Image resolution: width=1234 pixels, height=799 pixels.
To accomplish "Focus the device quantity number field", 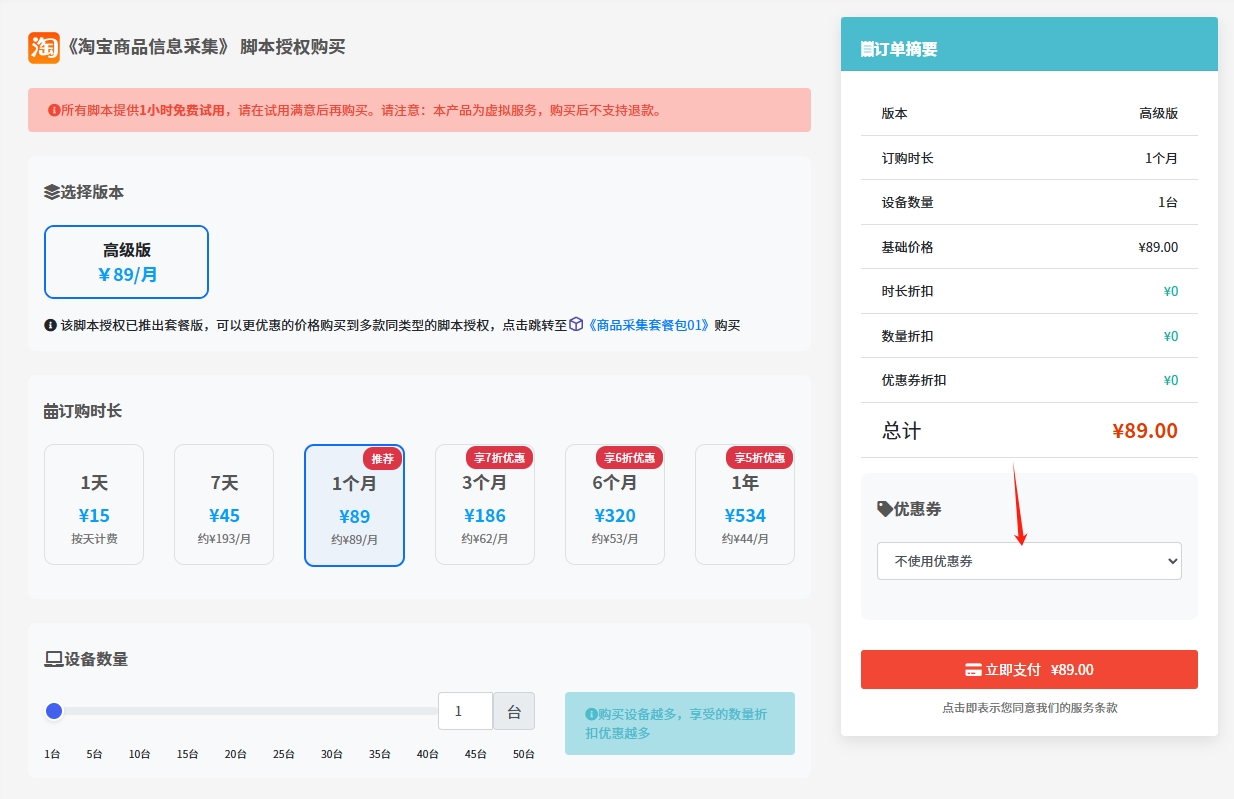I will (465, 711).
